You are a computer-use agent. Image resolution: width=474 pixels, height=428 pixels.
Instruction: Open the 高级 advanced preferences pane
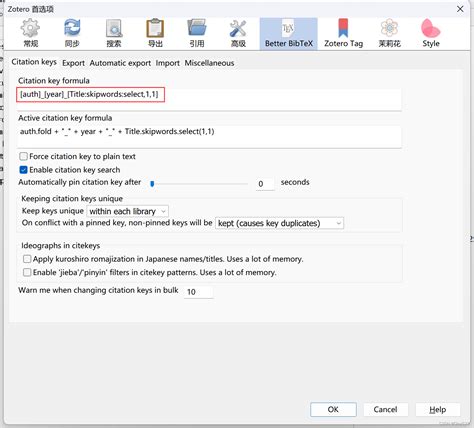[x=238, y=33]
